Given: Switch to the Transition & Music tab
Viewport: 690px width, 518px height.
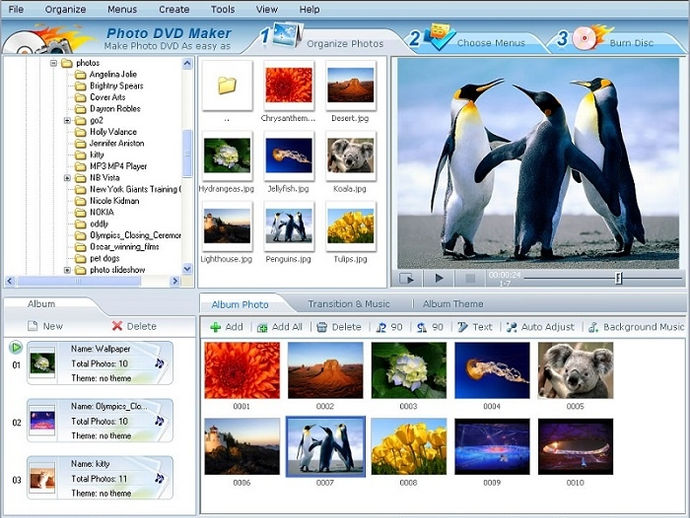Looking at the screenshot, I should pyautogui.click(x=349, y=304).
